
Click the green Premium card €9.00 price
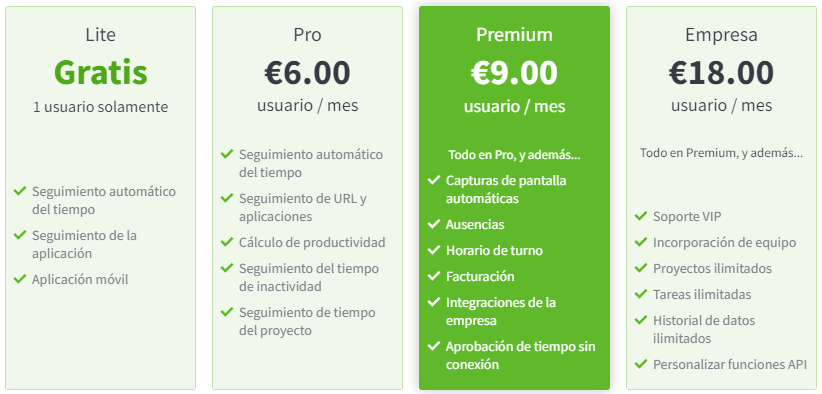[514, 72]
